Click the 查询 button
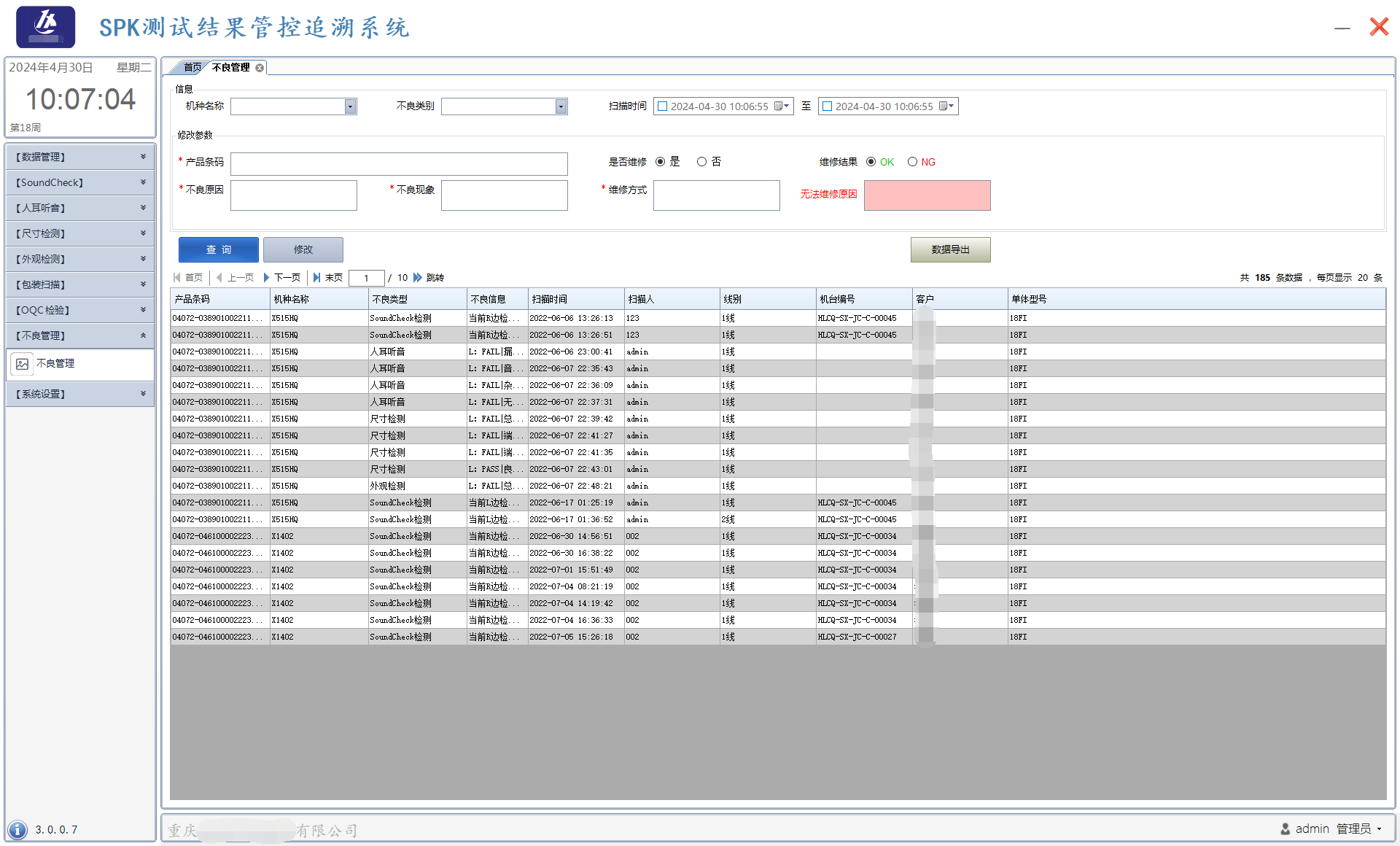This screenshot has width=1400, height=846. pos(218,249)
